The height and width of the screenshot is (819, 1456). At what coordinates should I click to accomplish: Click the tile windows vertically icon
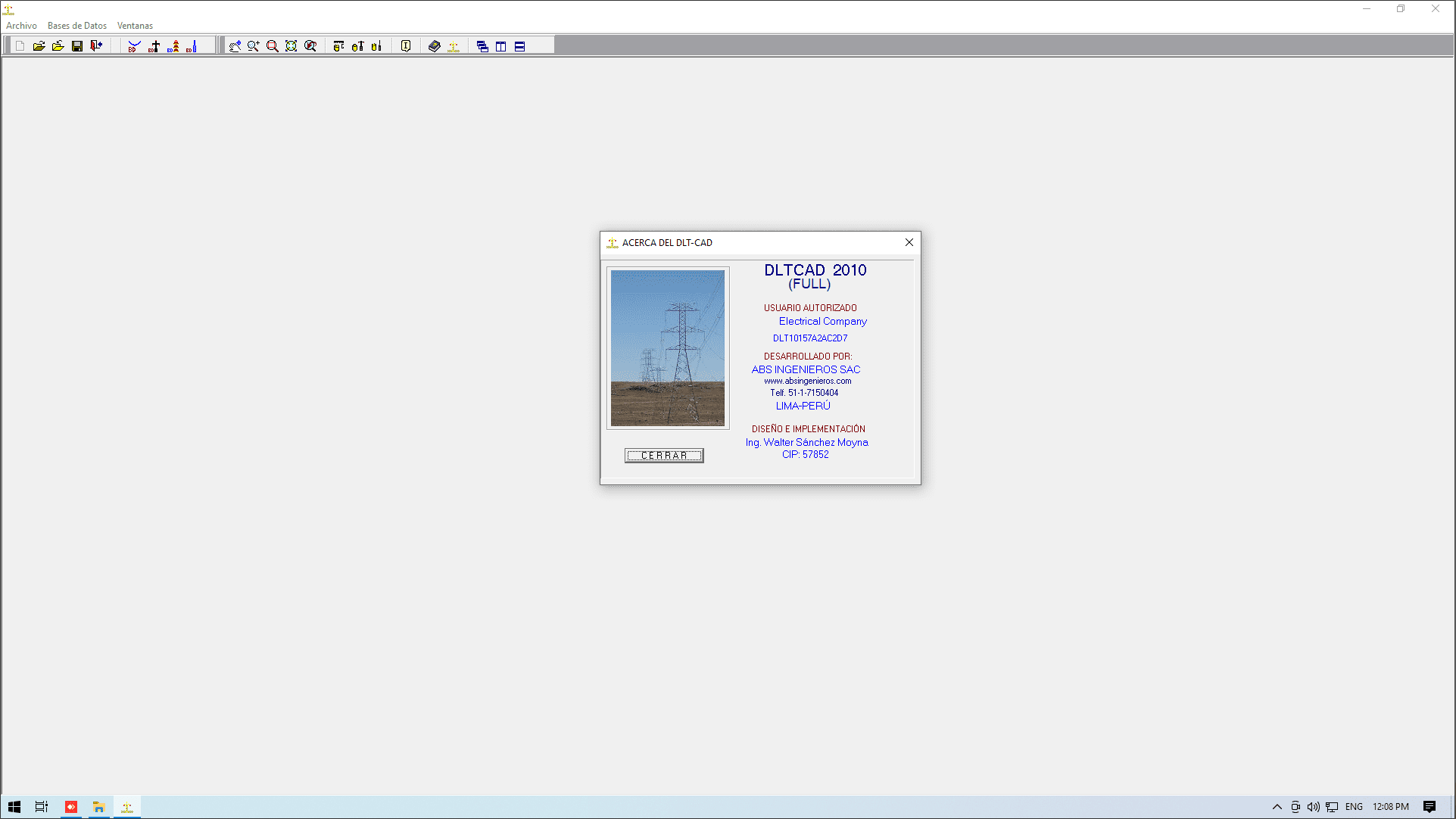pyautogui.click(x=501, y=46)
